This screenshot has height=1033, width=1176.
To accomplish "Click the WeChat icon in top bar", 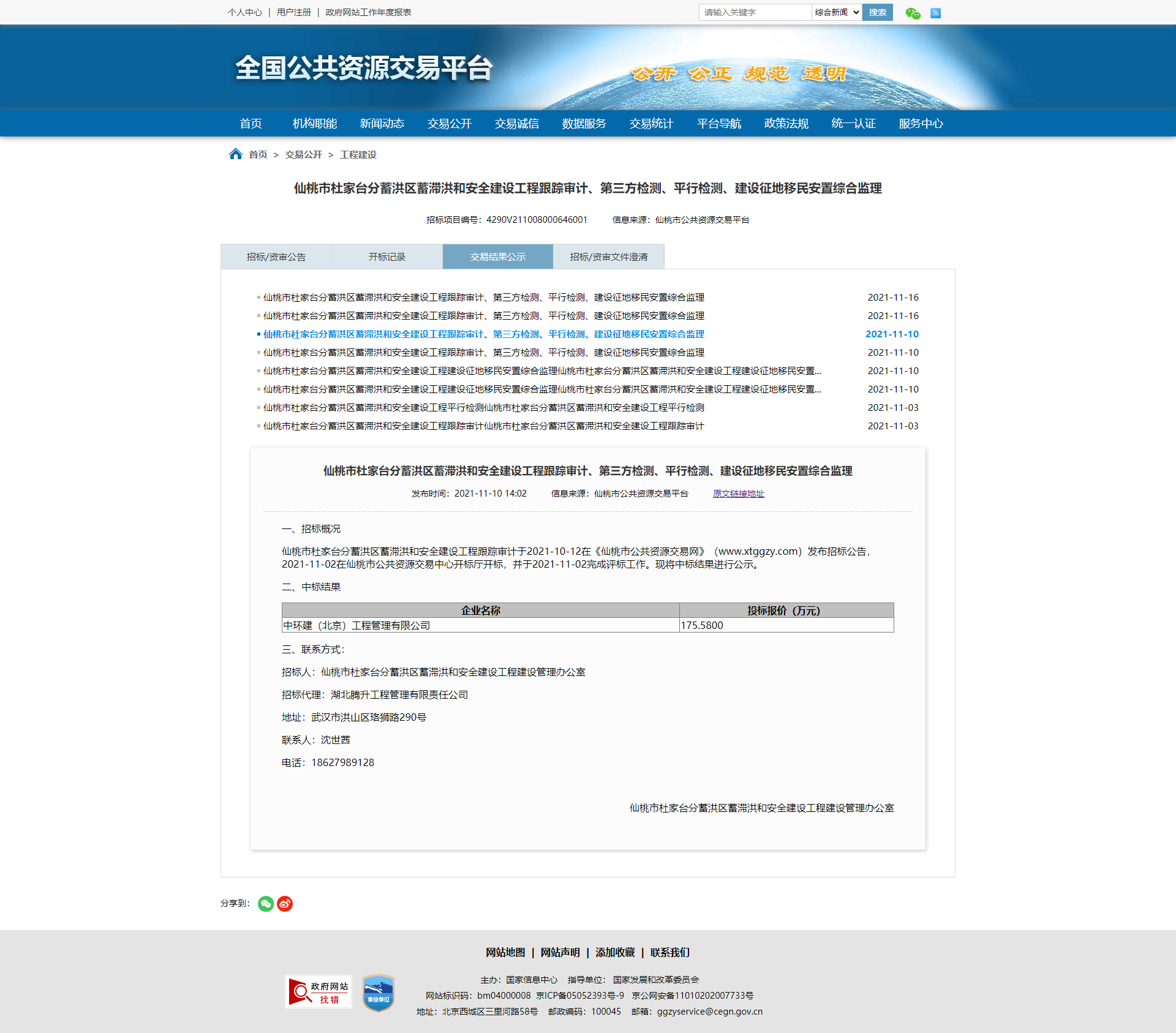I will pyautogui.click(x=913, y=13).
